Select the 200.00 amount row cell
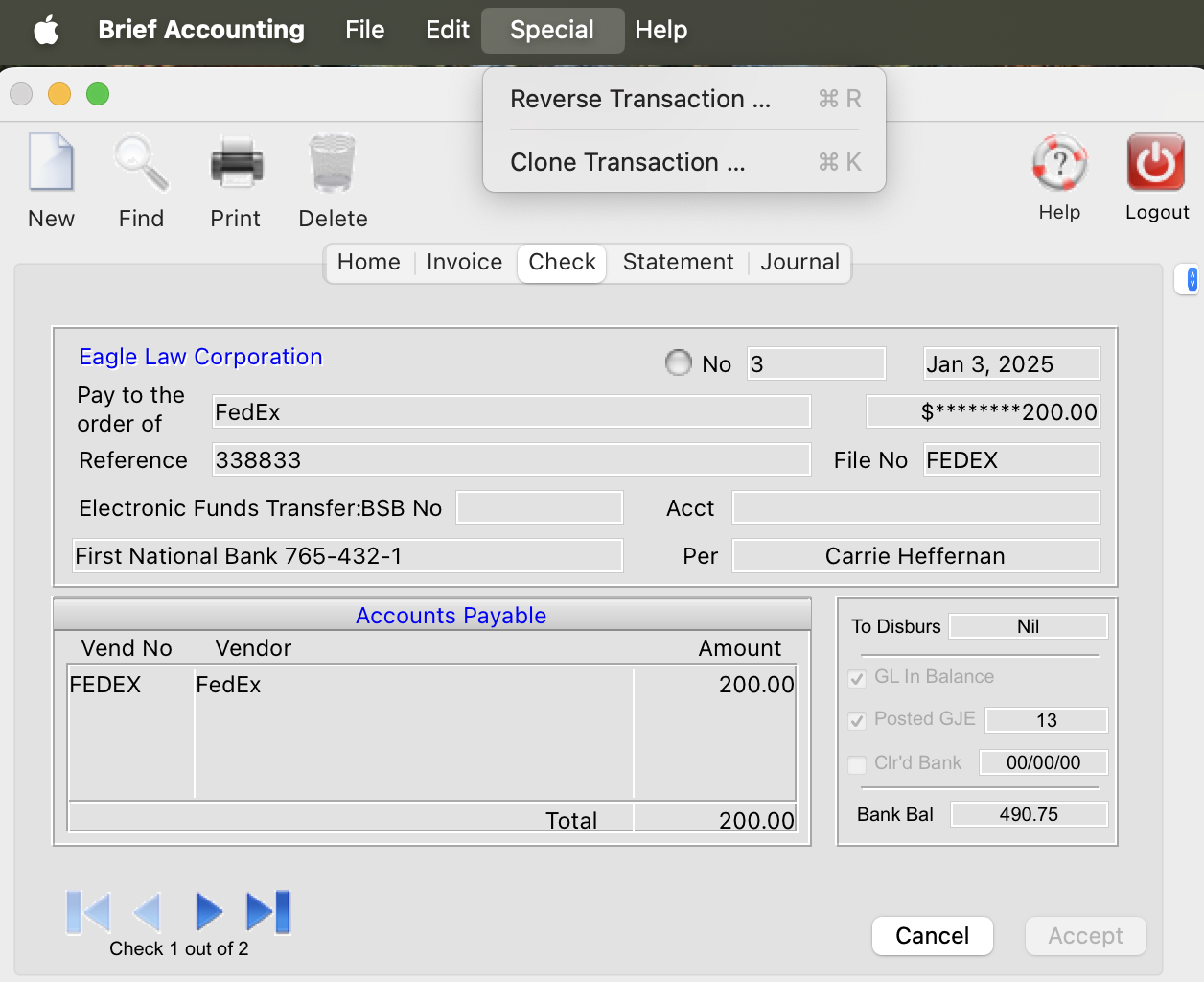The width and height of the screenshot is (1204, 982). [756, 685]
